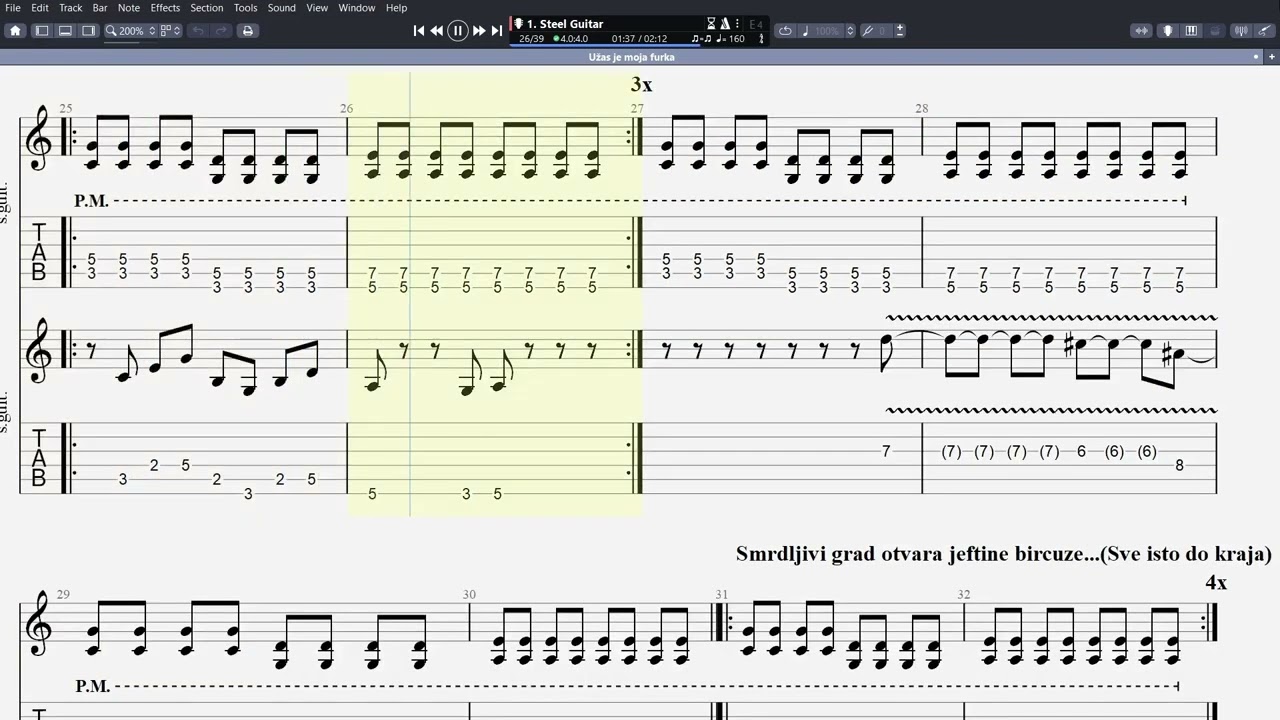The width and height of the screenshot is (1280, 720).
Task: Open the Tools menu
Action: (x=246, y=8)
